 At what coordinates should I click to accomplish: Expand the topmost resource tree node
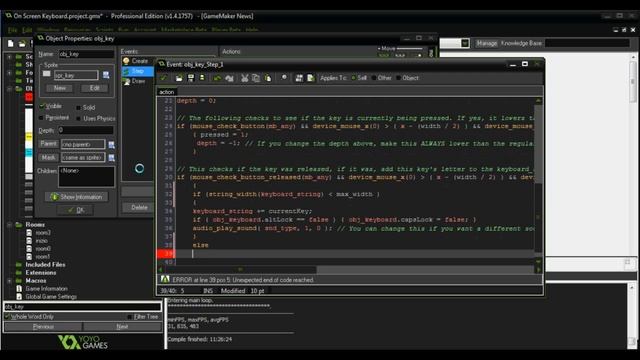point(9,57)
